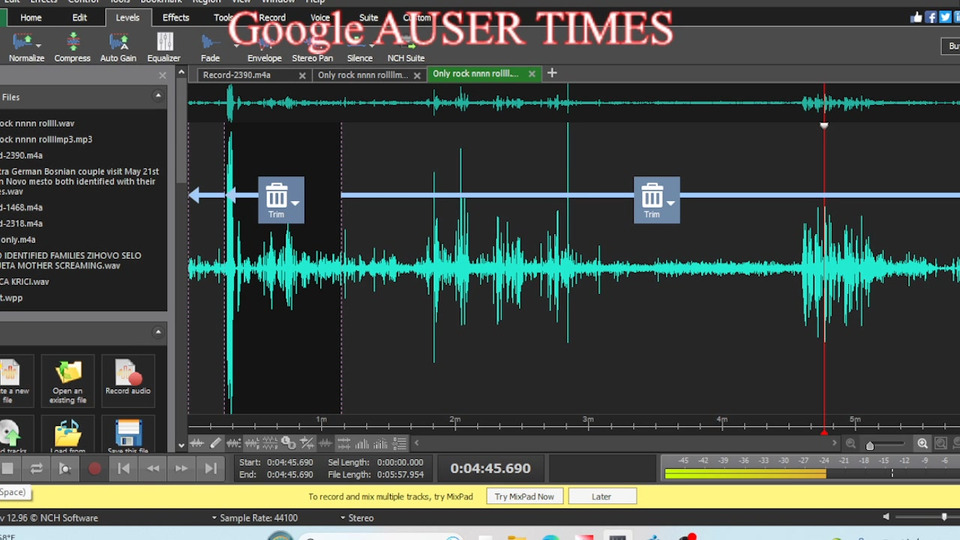Click the Trim trash icon near the waveform start
Screen dimensions: 960x540
point(276,197)
